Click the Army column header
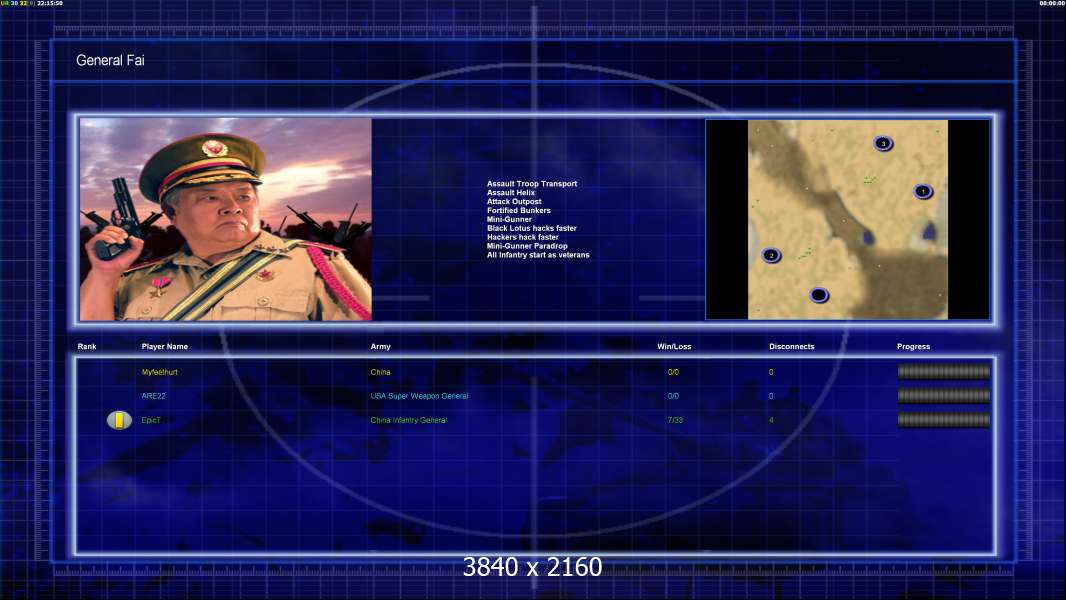 tap(381, 347)
